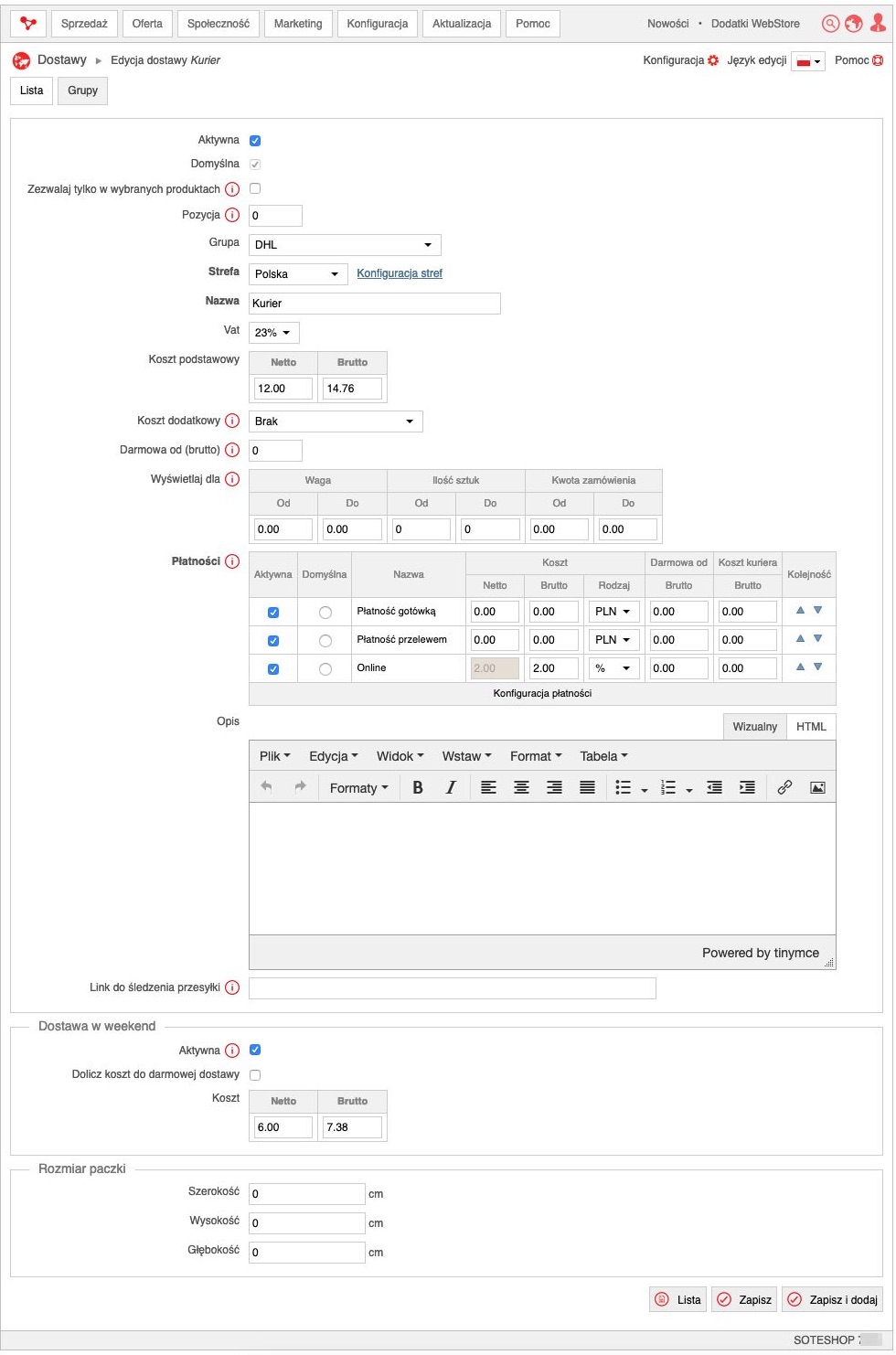The height and width of the screenshot is (1355, 896).
Task: Open the Strefa dropdown showing Polska
Action: (x=298, y=274)
